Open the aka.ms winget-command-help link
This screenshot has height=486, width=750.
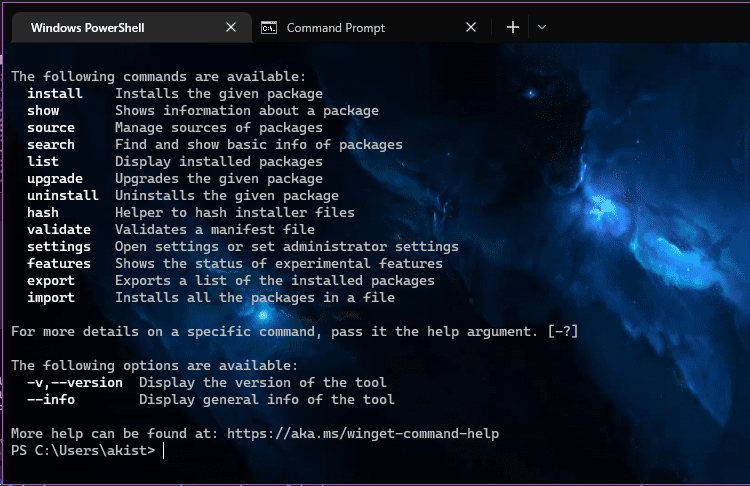pyautogui.click(x=363, y=434)
